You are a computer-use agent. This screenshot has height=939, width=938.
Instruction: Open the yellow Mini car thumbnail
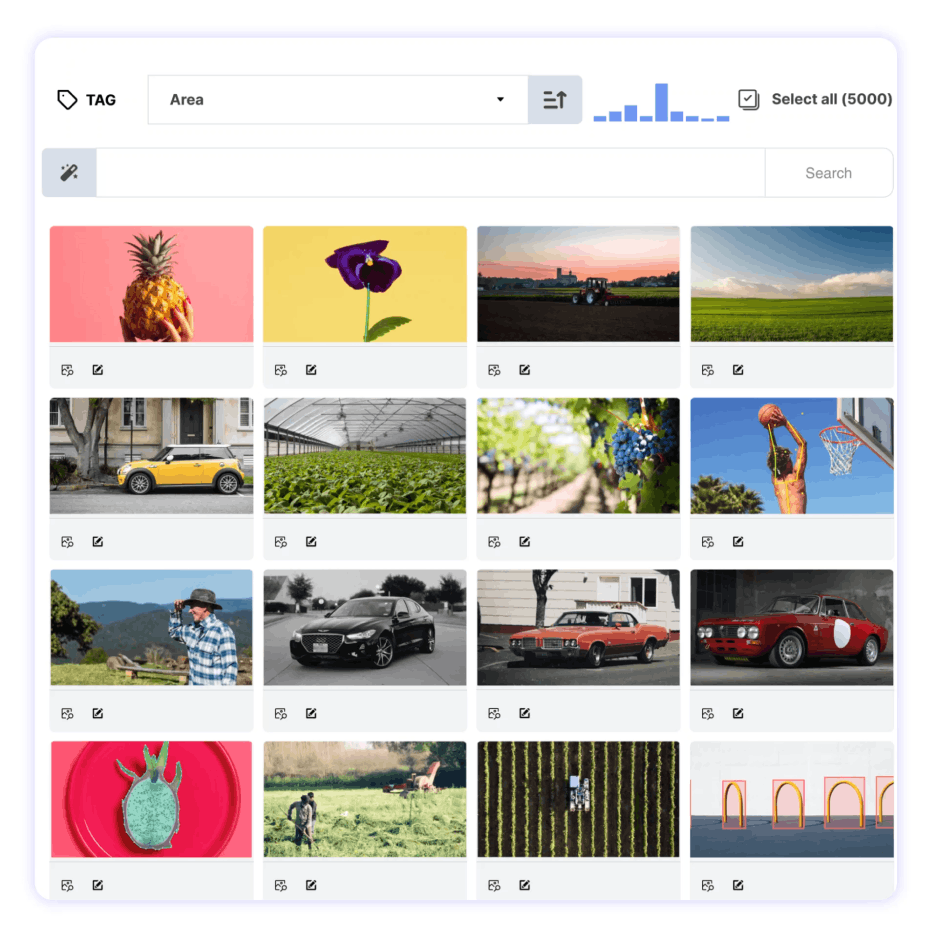[152, 456]
